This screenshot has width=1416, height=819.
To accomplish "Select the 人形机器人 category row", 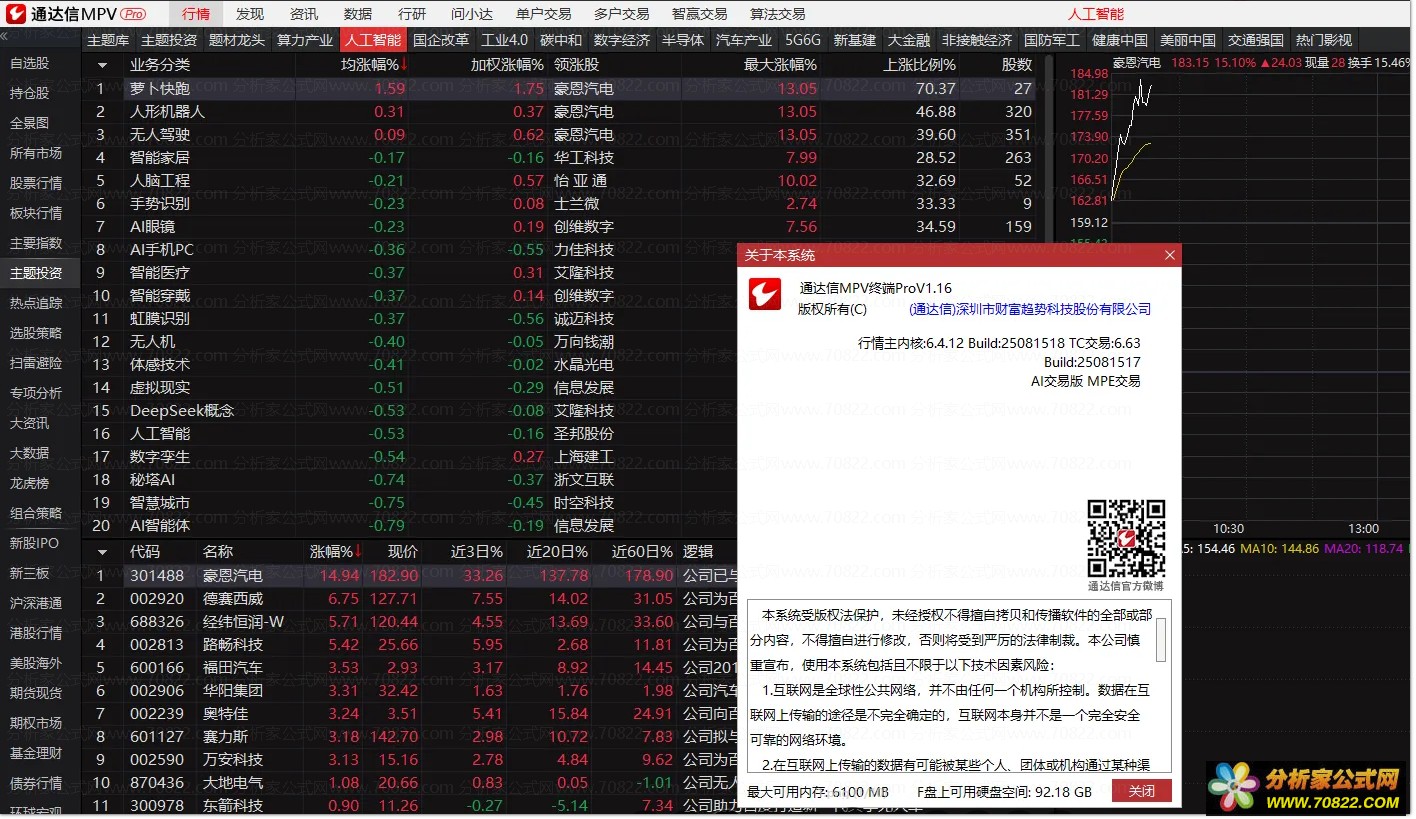I will point(563,111).
